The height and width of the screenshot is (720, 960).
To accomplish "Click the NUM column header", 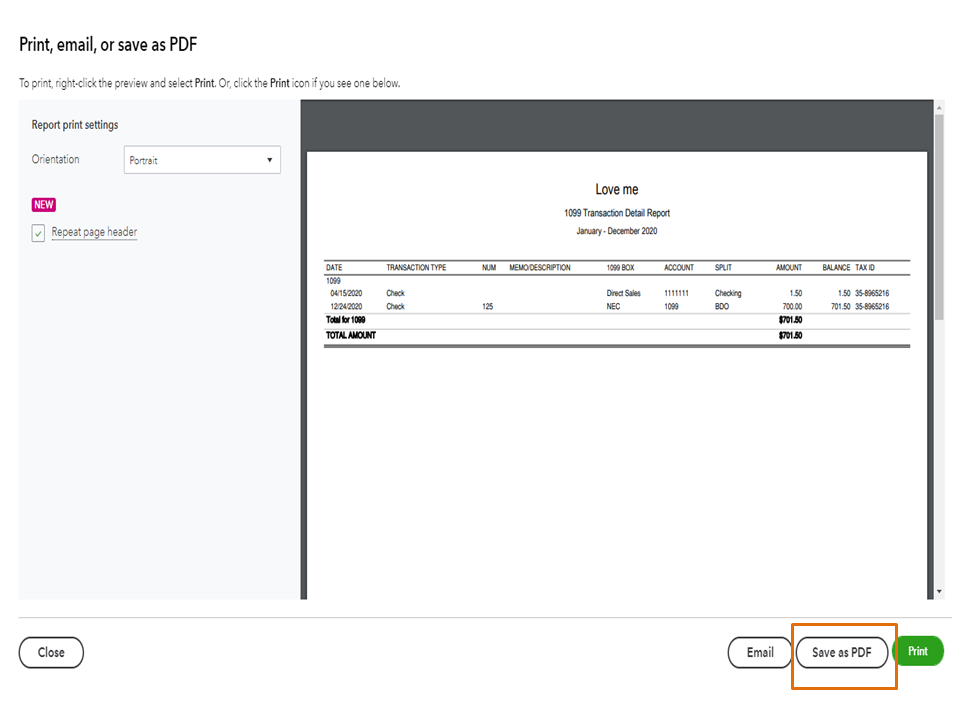I will click(x=489, y=268).
